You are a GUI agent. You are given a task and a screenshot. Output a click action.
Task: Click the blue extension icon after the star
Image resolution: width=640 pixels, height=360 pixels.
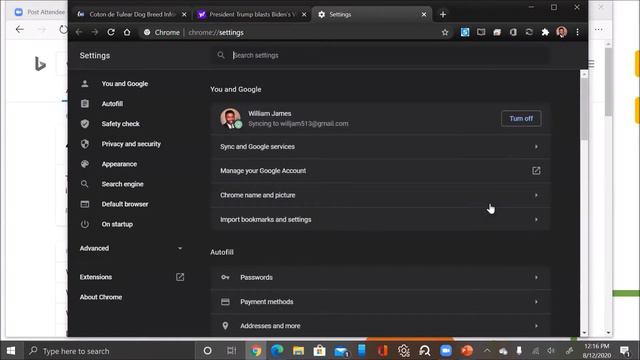click(x=465, y=32)
